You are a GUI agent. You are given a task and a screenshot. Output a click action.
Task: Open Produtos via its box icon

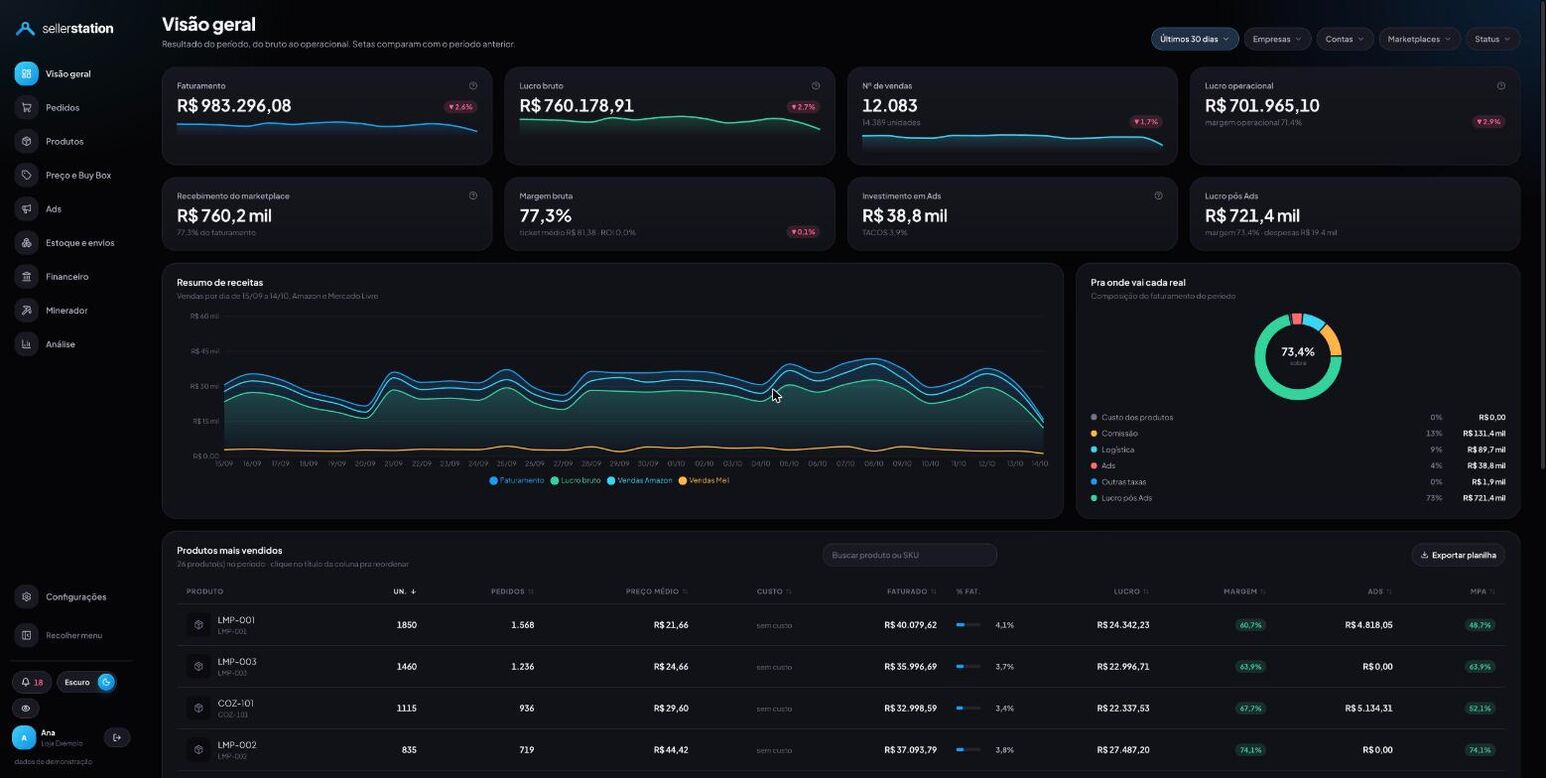[x=26, y=141]
